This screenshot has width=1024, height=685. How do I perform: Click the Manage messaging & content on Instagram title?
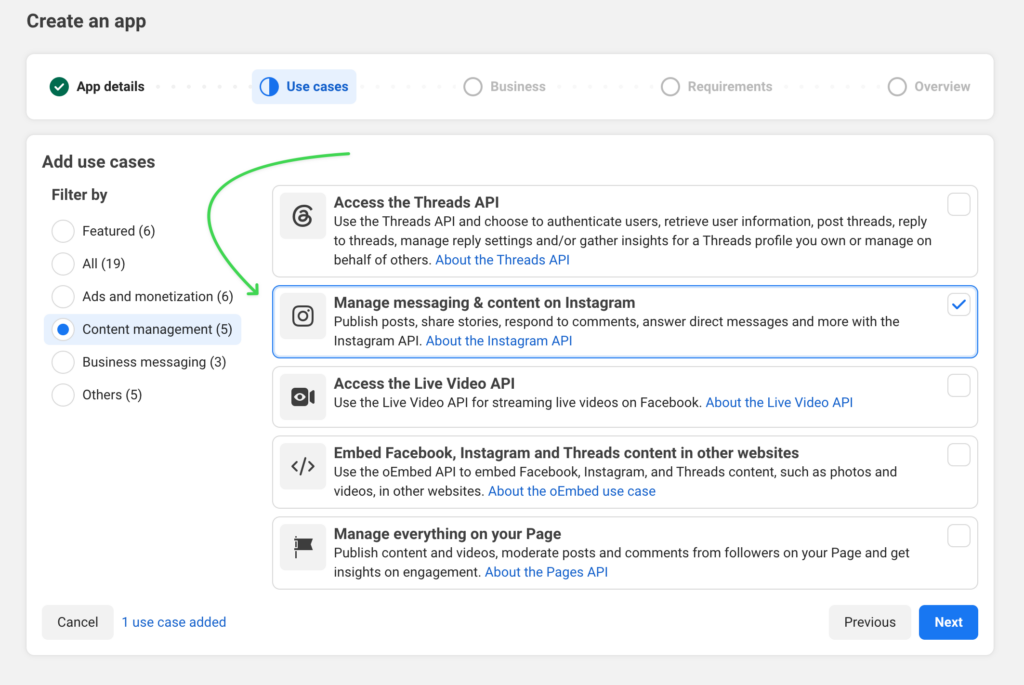[484, 303]
